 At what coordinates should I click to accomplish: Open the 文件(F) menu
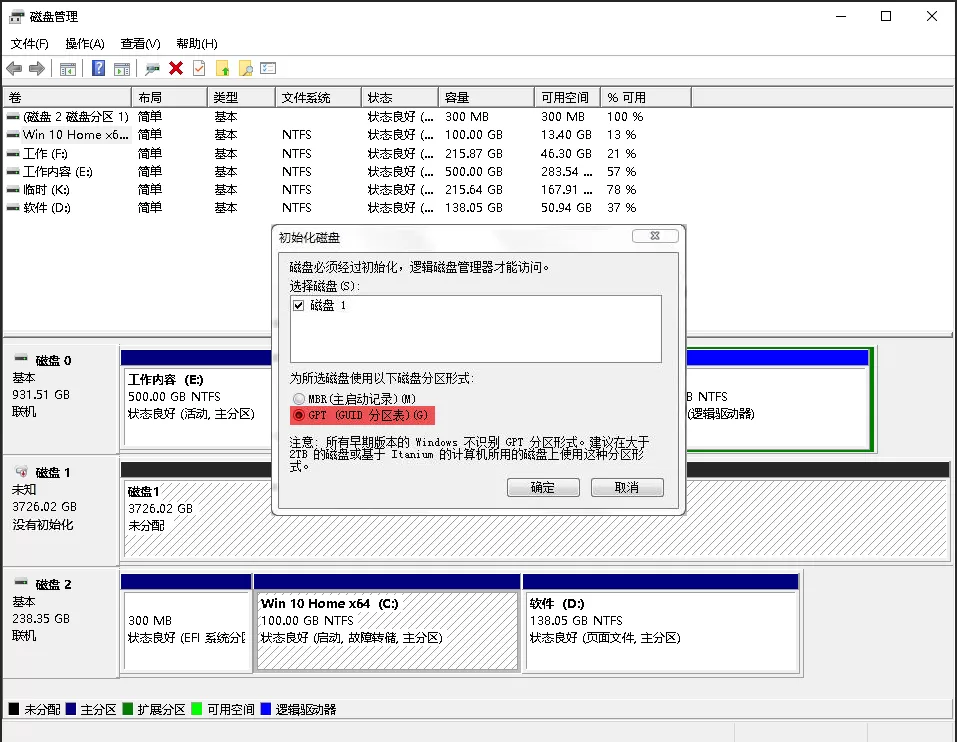coord(29,44)
